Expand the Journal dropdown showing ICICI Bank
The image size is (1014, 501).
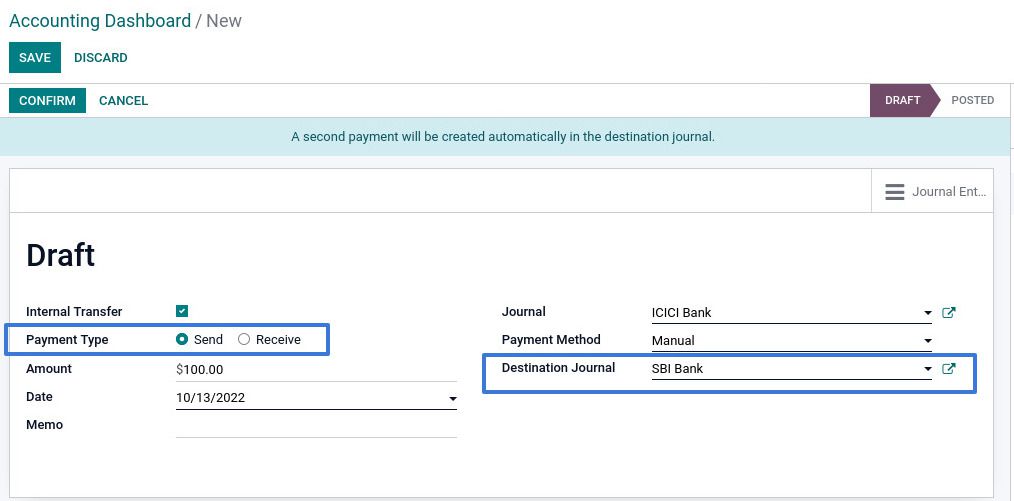(928, 314)
